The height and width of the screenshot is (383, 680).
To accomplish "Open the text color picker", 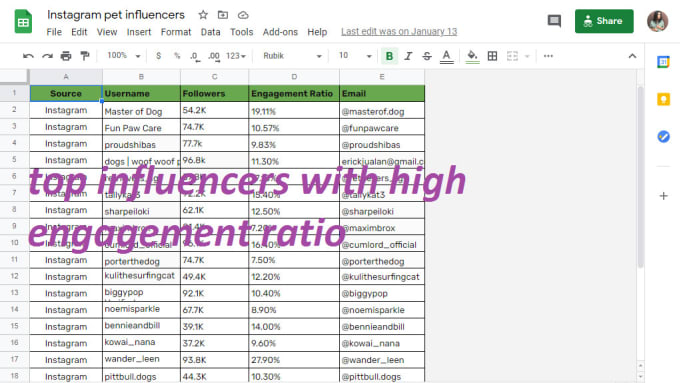I will 446,56.
